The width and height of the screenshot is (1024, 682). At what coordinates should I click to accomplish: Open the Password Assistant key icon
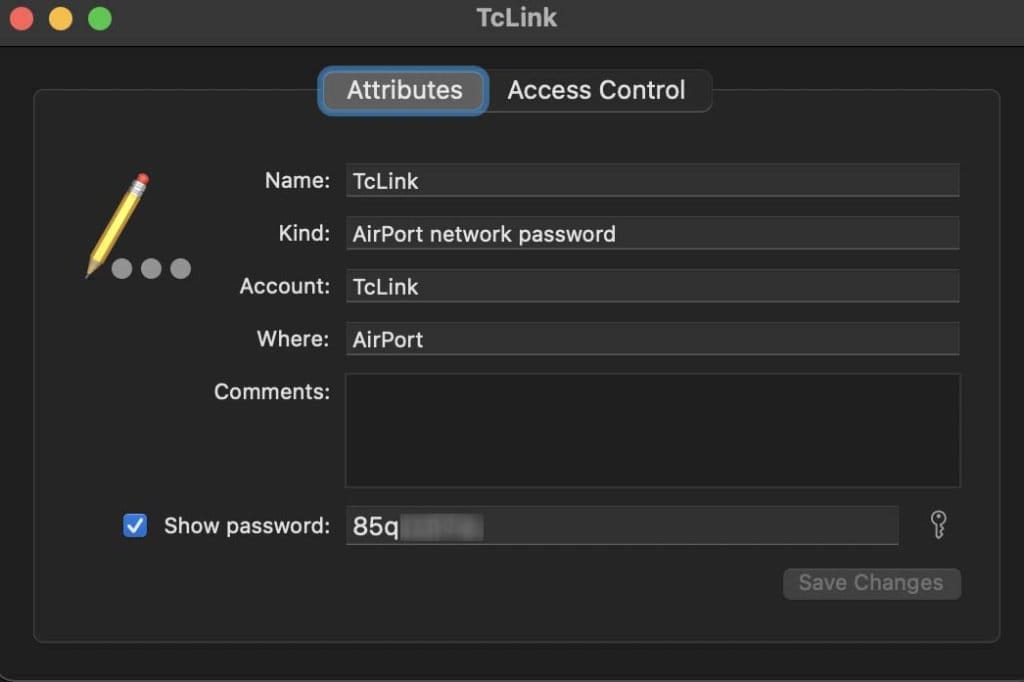coord(938,524)
